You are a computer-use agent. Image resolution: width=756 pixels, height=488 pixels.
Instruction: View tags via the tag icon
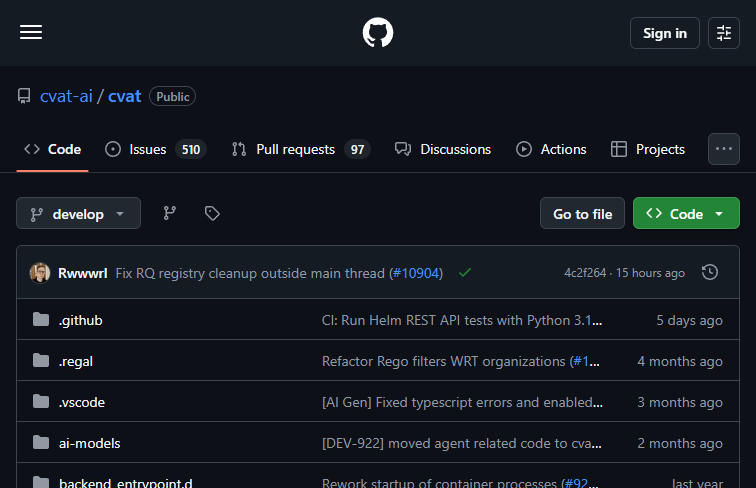212,213
